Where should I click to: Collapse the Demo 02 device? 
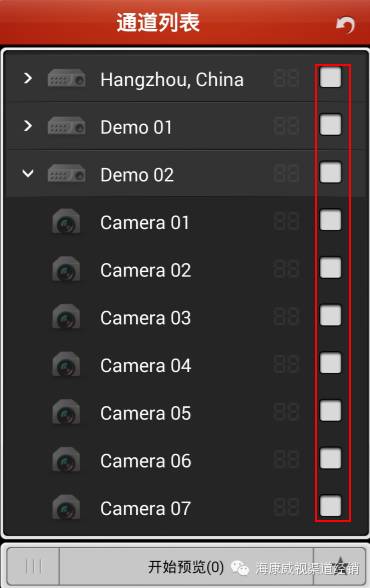point(28,173)
